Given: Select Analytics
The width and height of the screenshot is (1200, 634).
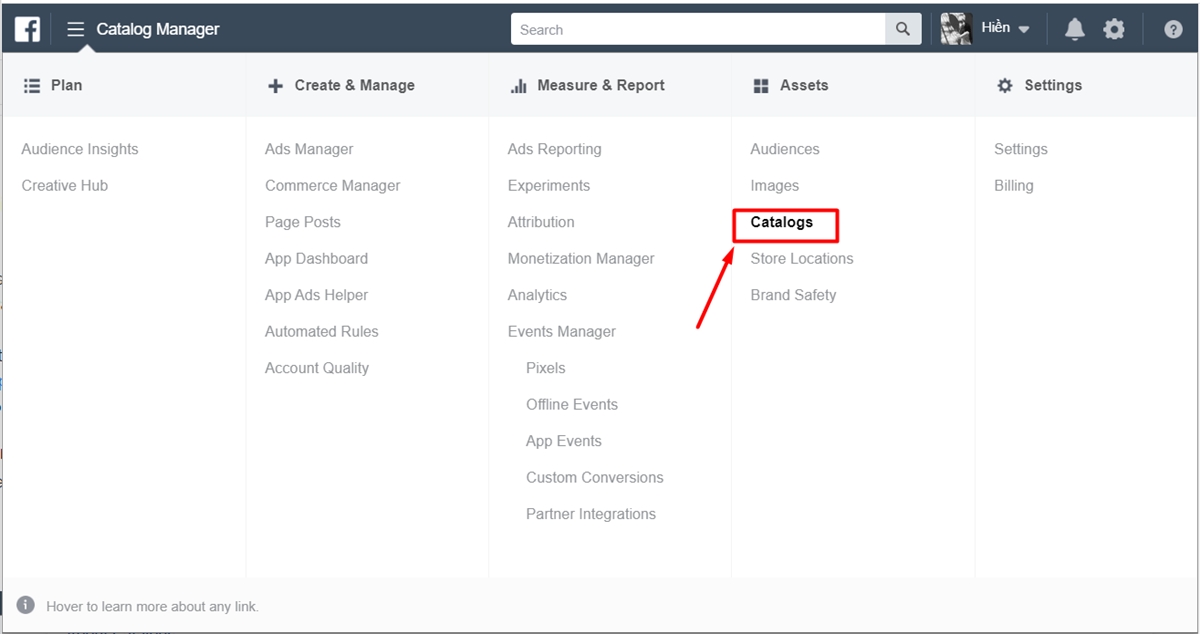Looking at the screenshot, I should [537, 295].
